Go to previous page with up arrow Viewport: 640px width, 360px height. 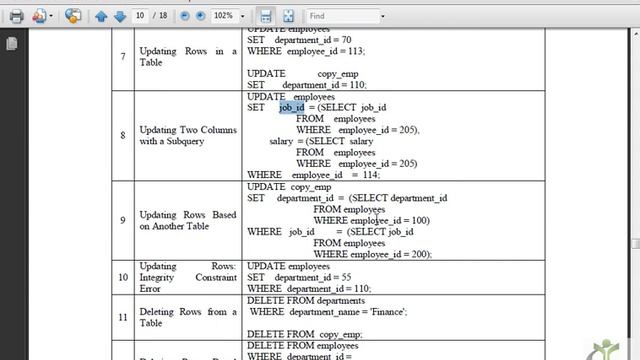(x=101, y=16)
